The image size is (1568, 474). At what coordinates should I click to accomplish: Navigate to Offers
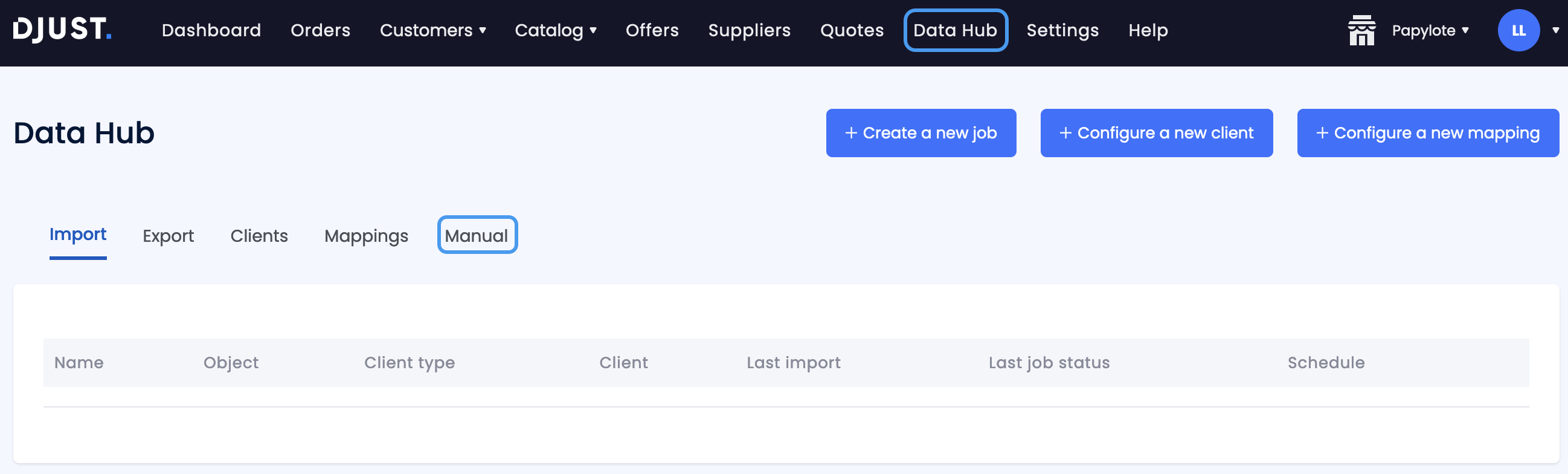[652, 30]
